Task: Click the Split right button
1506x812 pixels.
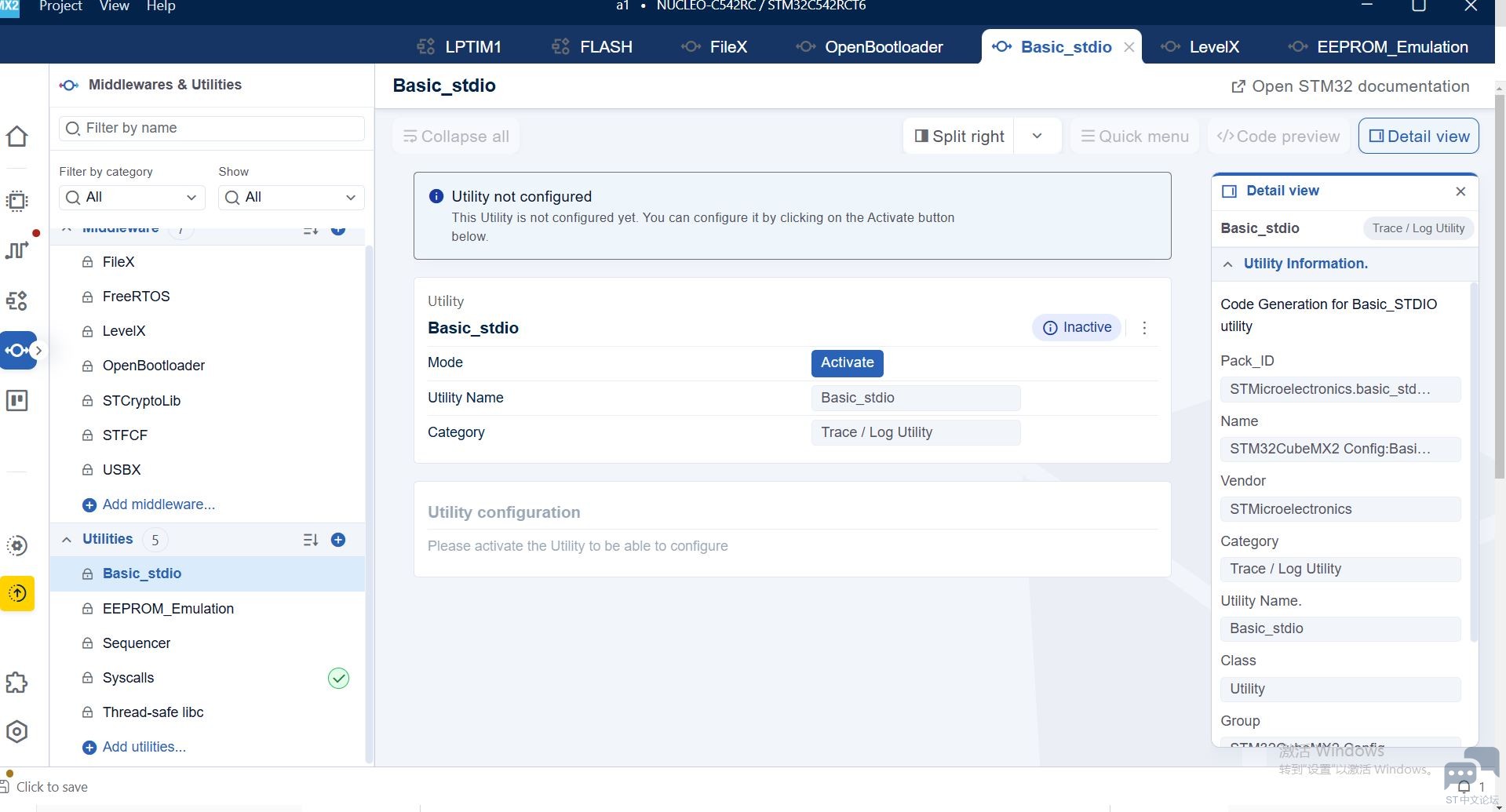Action: coord(959,137)
